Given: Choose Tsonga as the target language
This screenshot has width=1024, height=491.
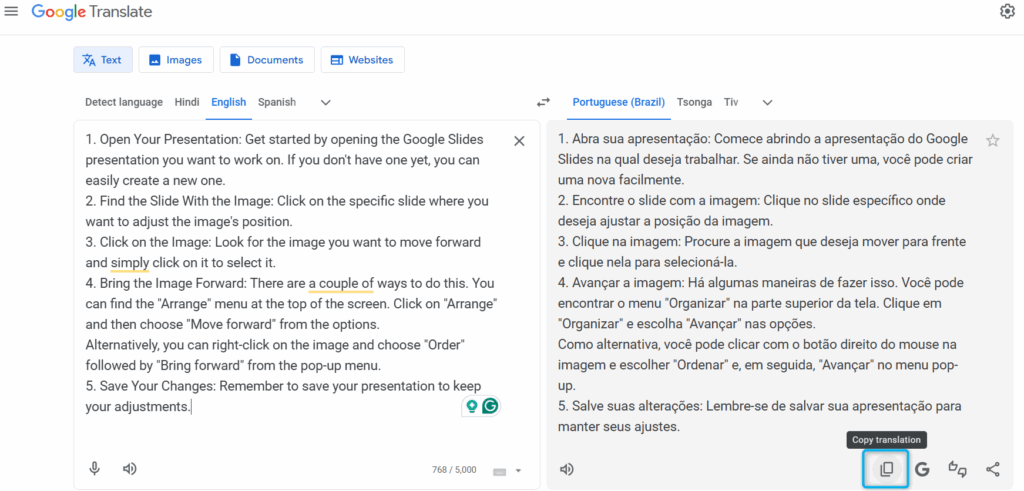Looking at the screenshot, I should [694, 102].
